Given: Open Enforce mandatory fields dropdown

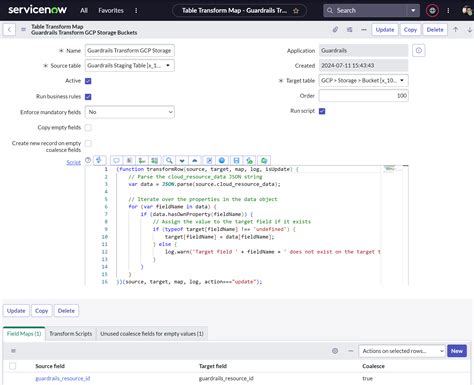Looking at the screenshot, I should (x=130, y=112).
